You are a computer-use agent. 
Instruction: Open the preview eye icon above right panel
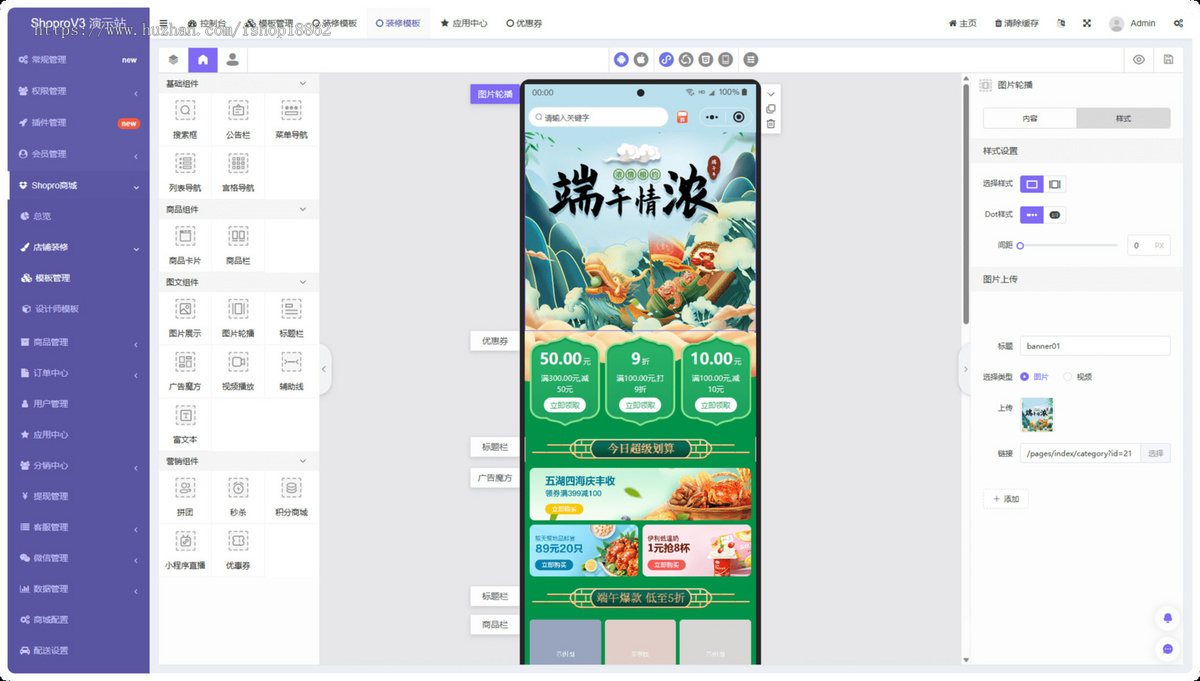(1138, 59)
